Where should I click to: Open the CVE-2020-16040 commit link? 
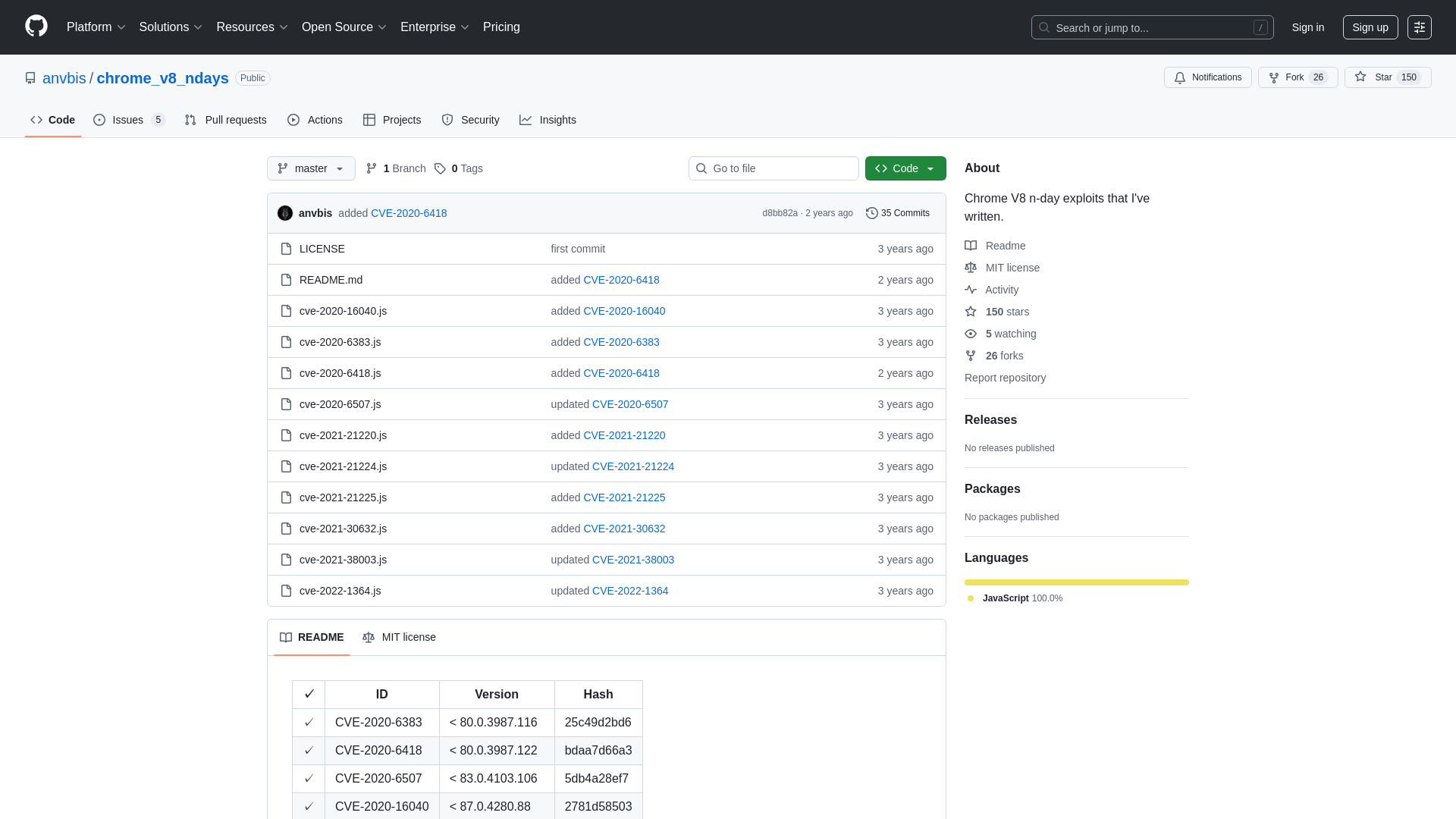tap(624, 311)
